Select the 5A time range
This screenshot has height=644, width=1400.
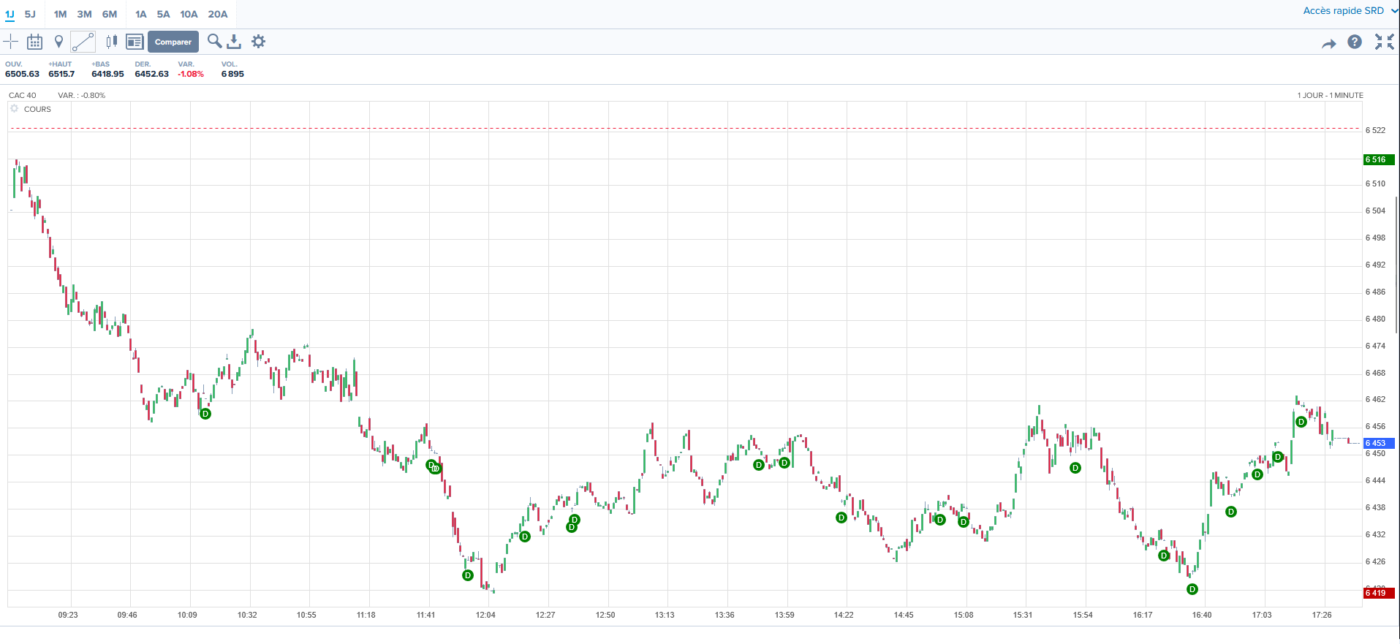coord(163,14)
